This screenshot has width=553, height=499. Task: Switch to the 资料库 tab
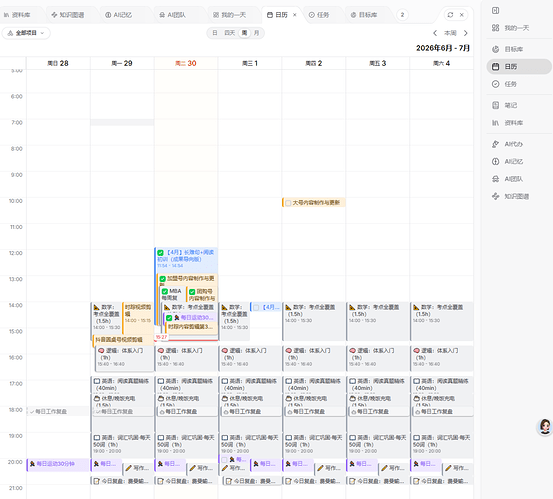point(17,15)
